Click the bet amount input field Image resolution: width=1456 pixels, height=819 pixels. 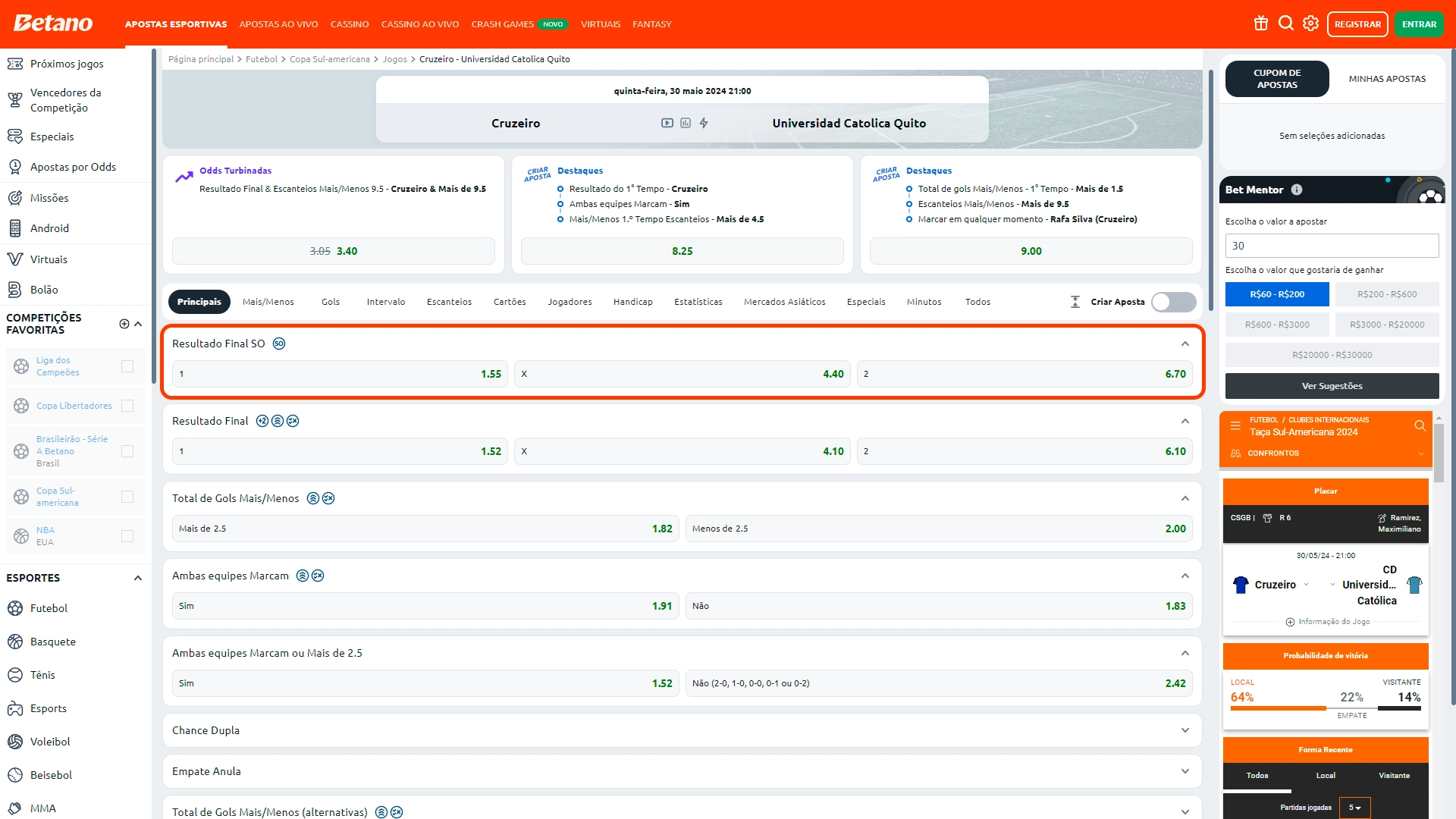[1332, 246]
